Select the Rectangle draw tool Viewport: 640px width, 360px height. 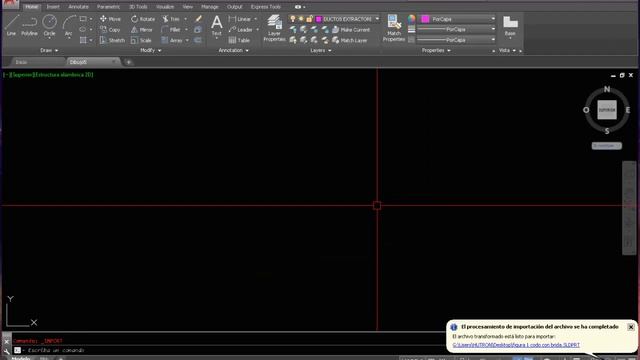point(83,19)
